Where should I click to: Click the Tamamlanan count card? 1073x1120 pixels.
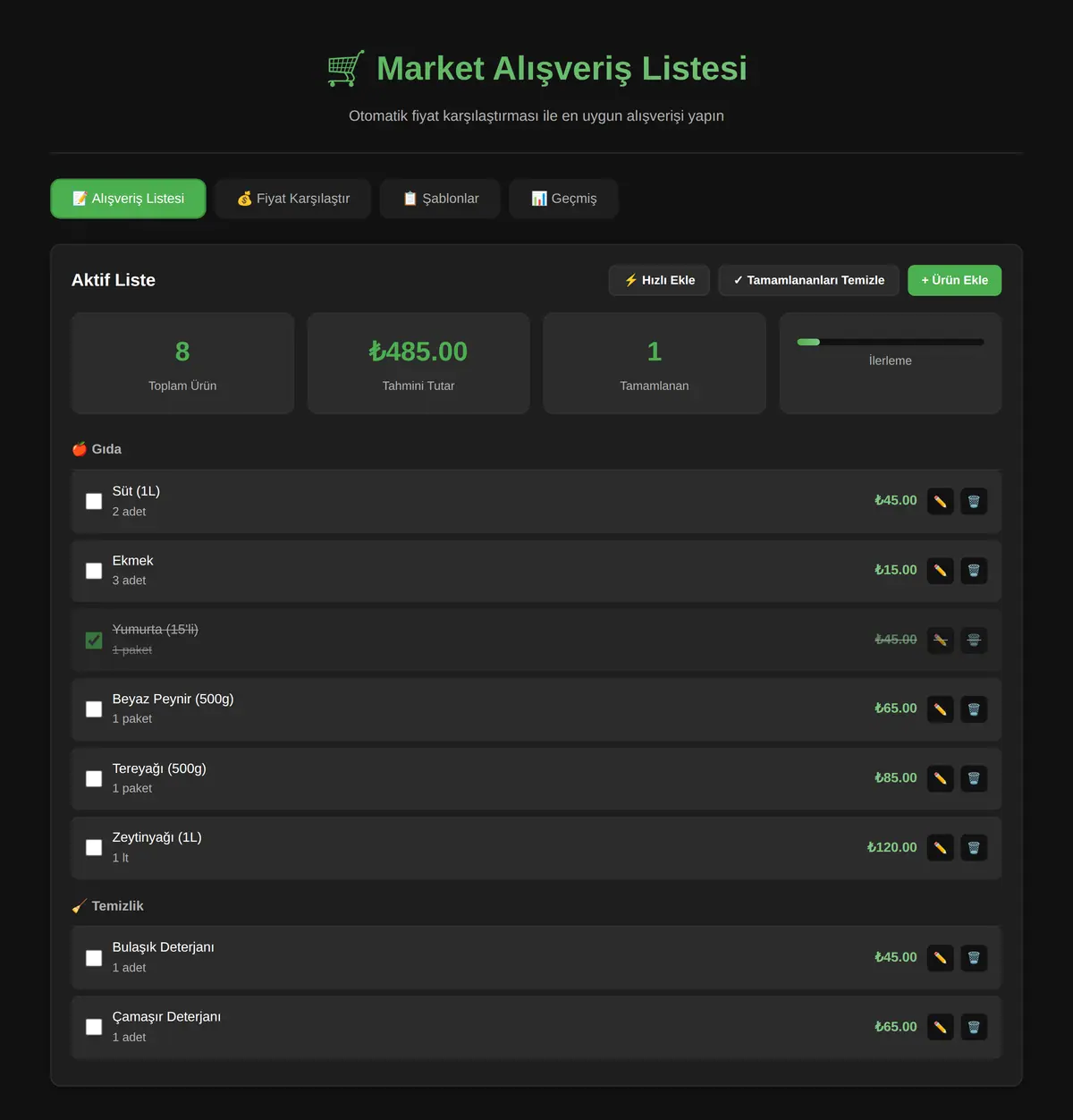point(655,363)
